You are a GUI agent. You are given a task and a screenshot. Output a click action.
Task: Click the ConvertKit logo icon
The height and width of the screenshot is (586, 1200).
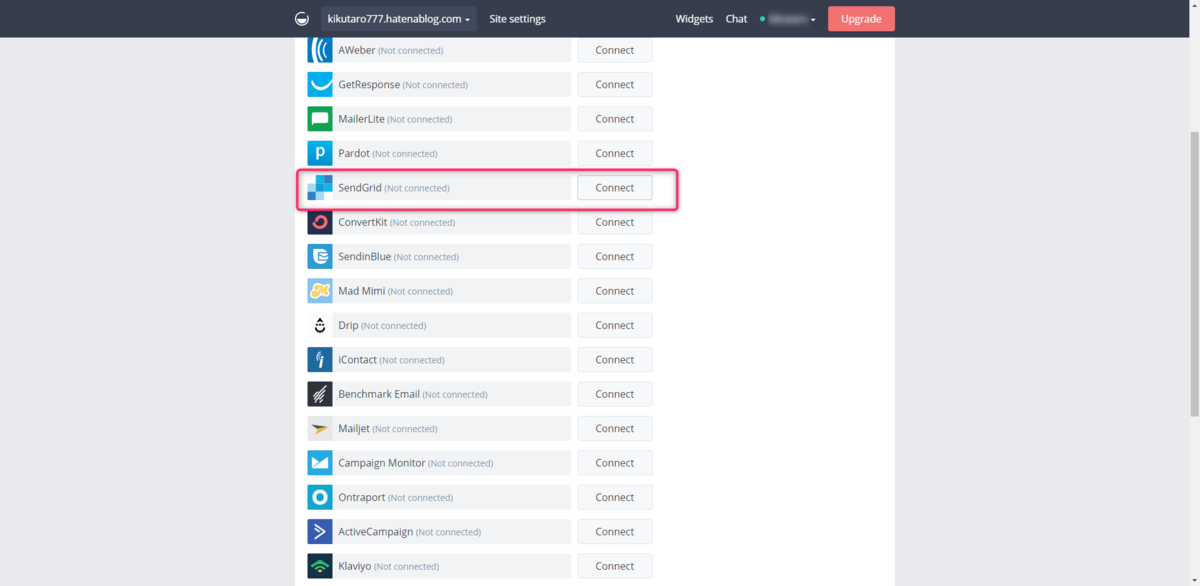[x=320, y=222]
